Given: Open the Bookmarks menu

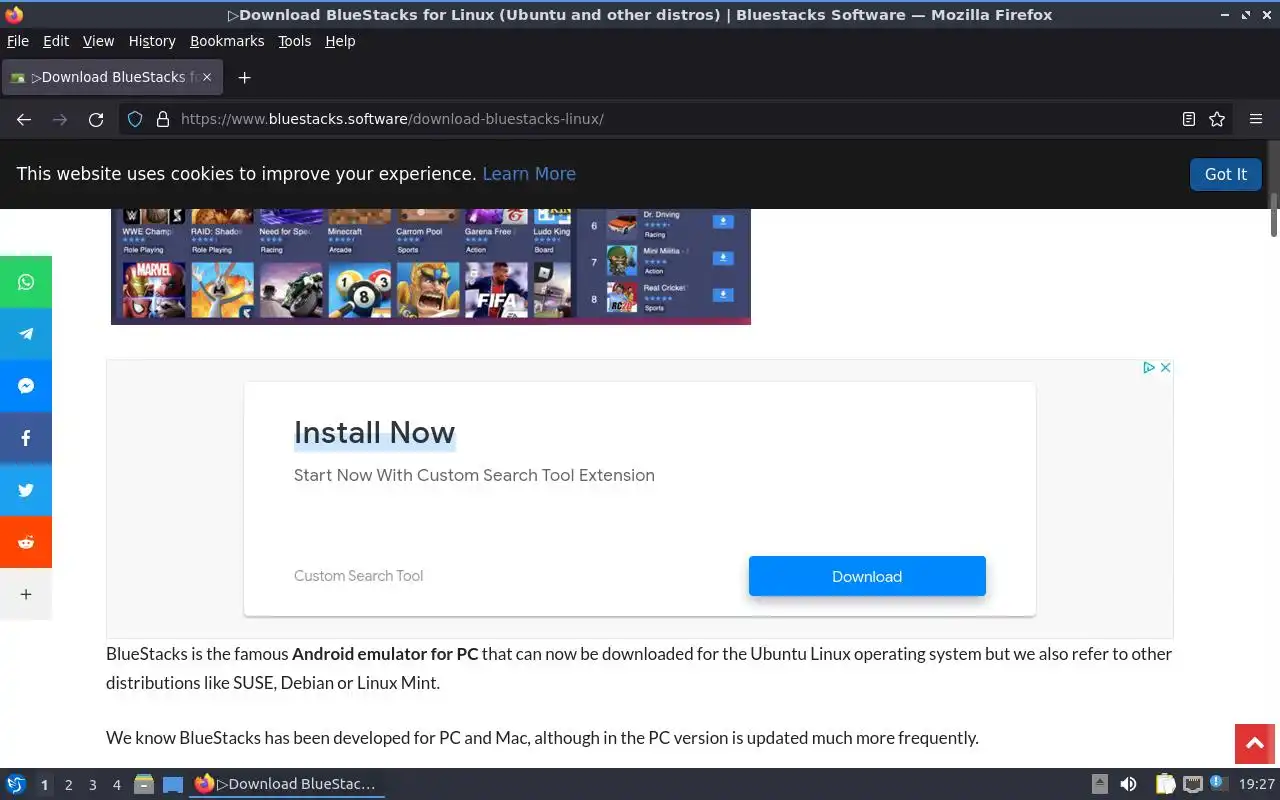Looking at the screenshot, I should [227, 41].
